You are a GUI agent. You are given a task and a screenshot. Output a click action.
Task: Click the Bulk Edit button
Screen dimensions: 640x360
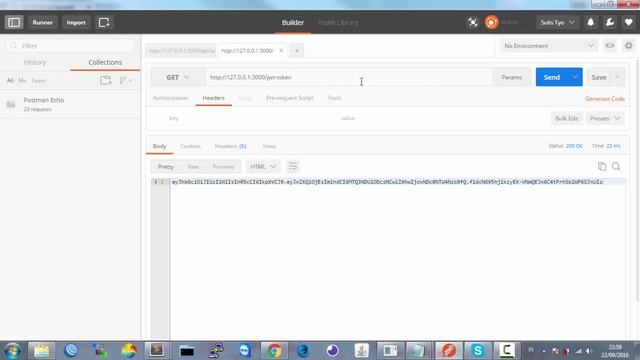(x=567, y=118)
